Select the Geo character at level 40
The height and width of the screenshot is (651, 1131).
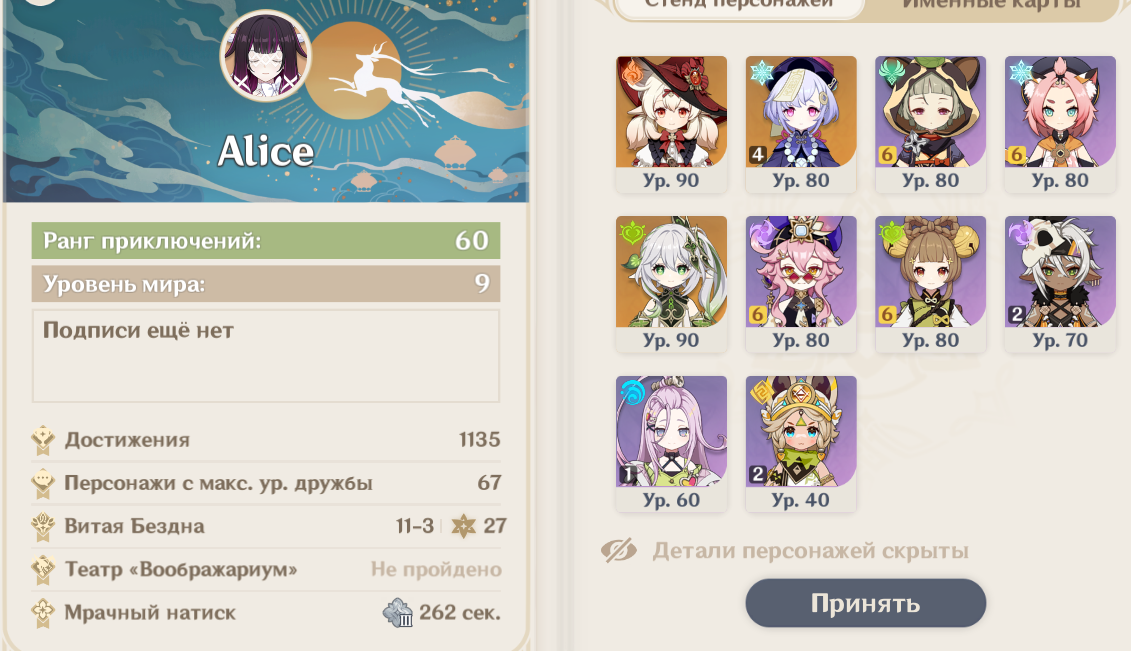(x=801, y=443)
